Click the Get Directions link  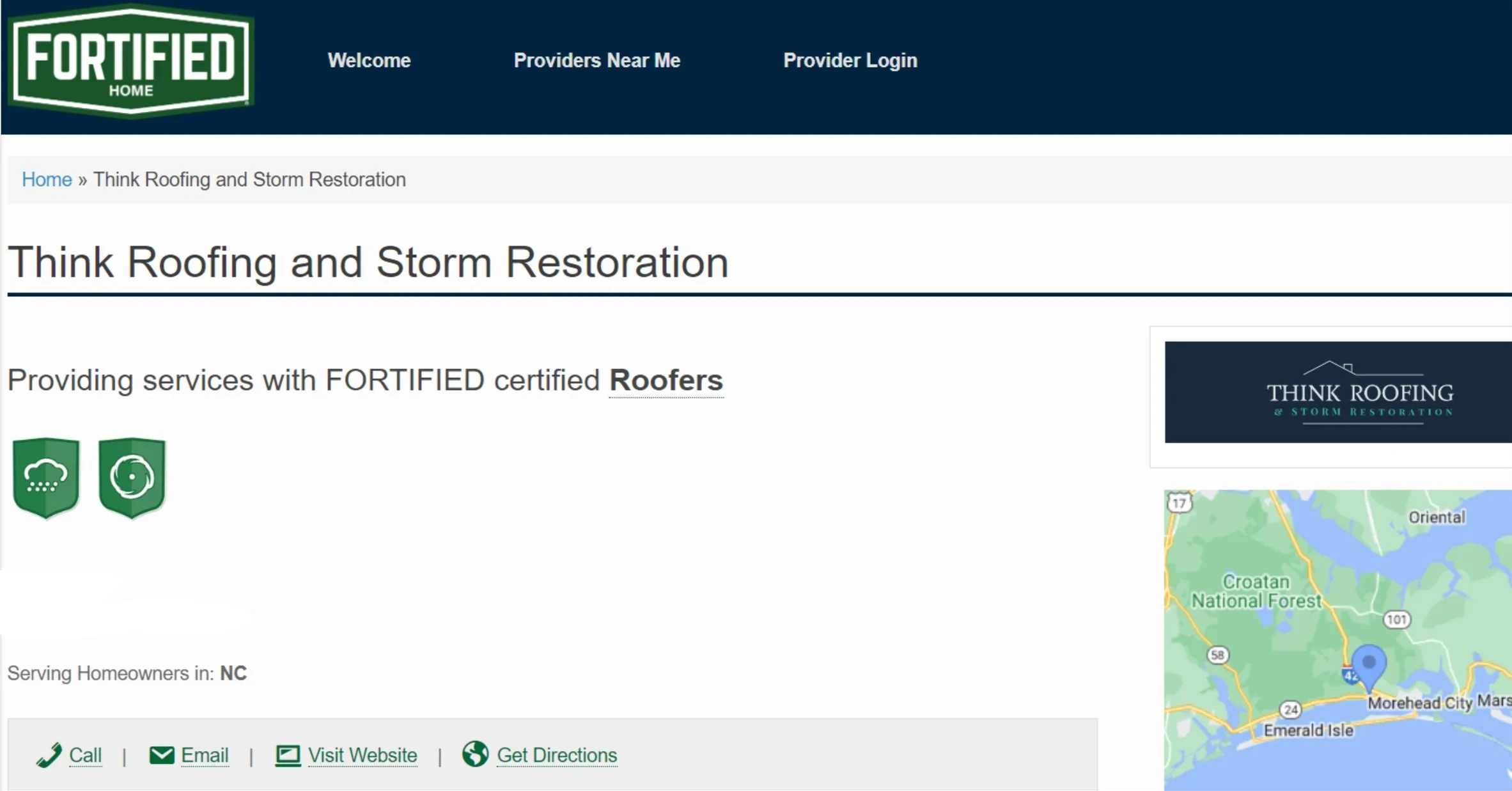click(556, 755)
